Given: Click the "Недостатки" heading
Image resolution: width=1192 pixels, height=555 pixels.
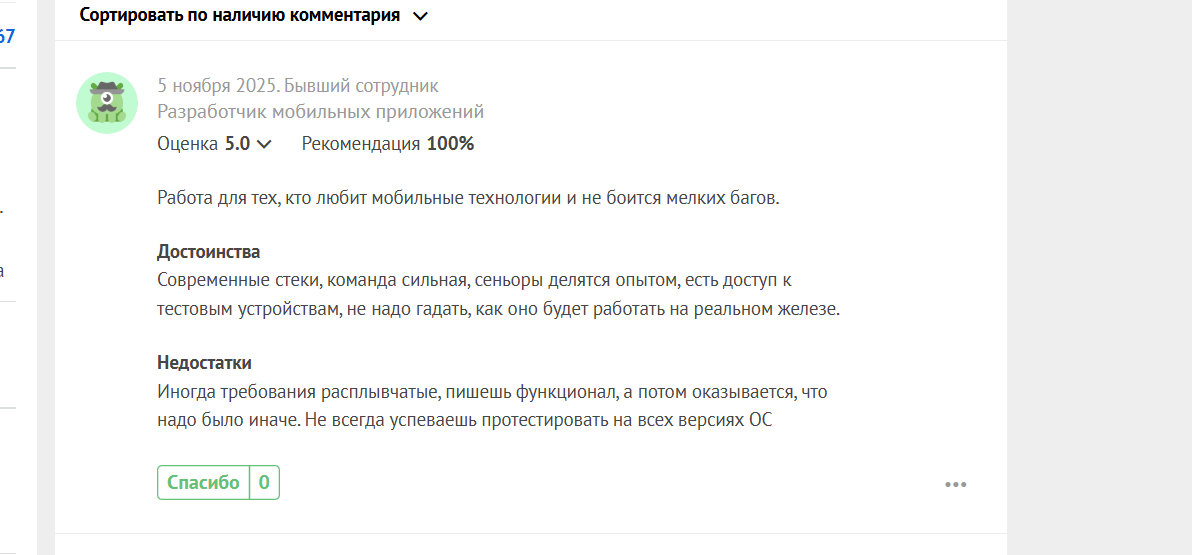Looking at the screenshot, I should click(204, 362).
